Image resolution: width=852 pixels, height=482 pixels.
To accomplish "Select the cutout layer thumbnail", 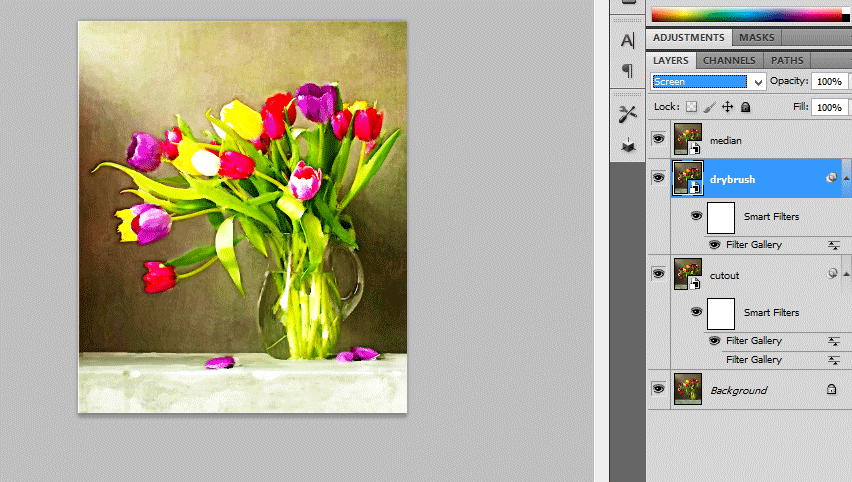I will (x=688, y=274).
